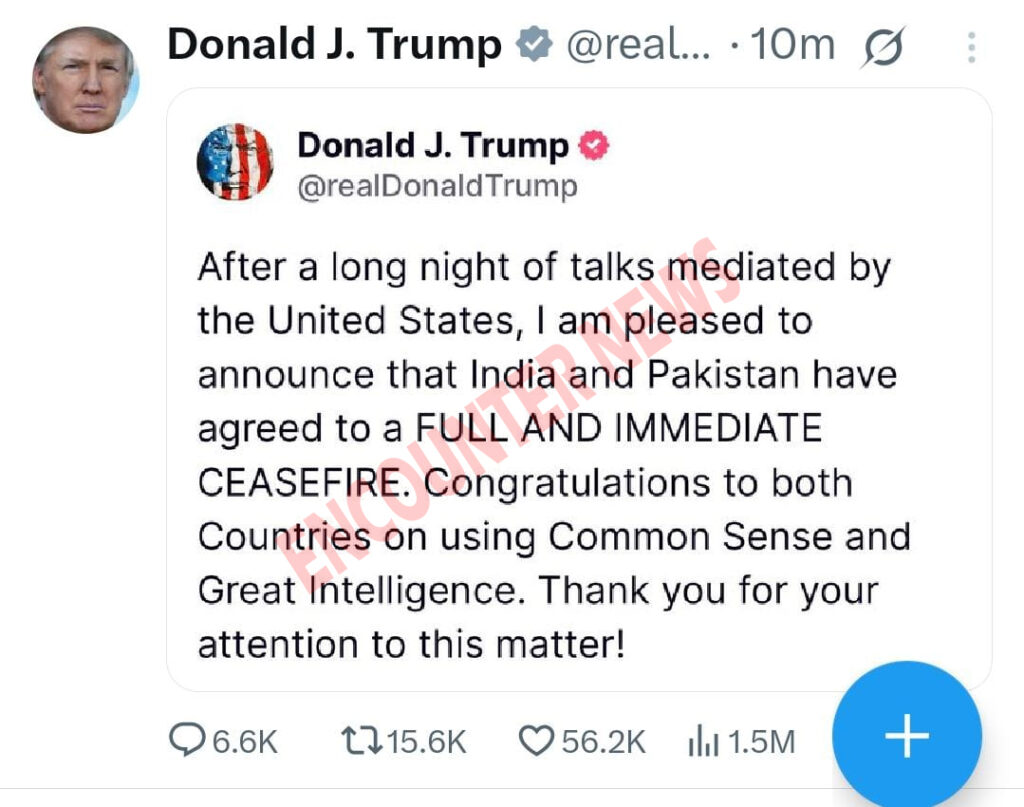1024x807 pixels.
Task: Click the Donald J. Trump name inside the quoted post
Action: click(x=433, y=146)
